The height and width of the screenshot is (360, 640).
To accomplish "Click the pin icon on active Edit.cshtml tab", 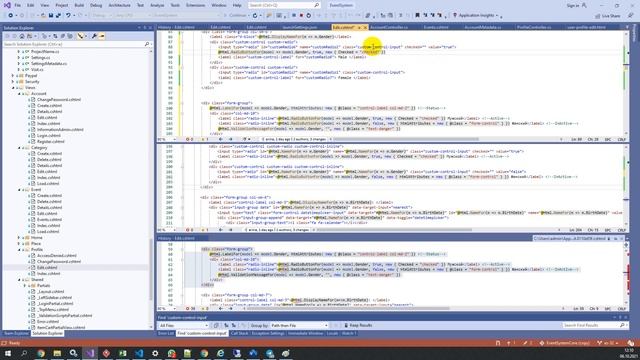I will [359, 27].
